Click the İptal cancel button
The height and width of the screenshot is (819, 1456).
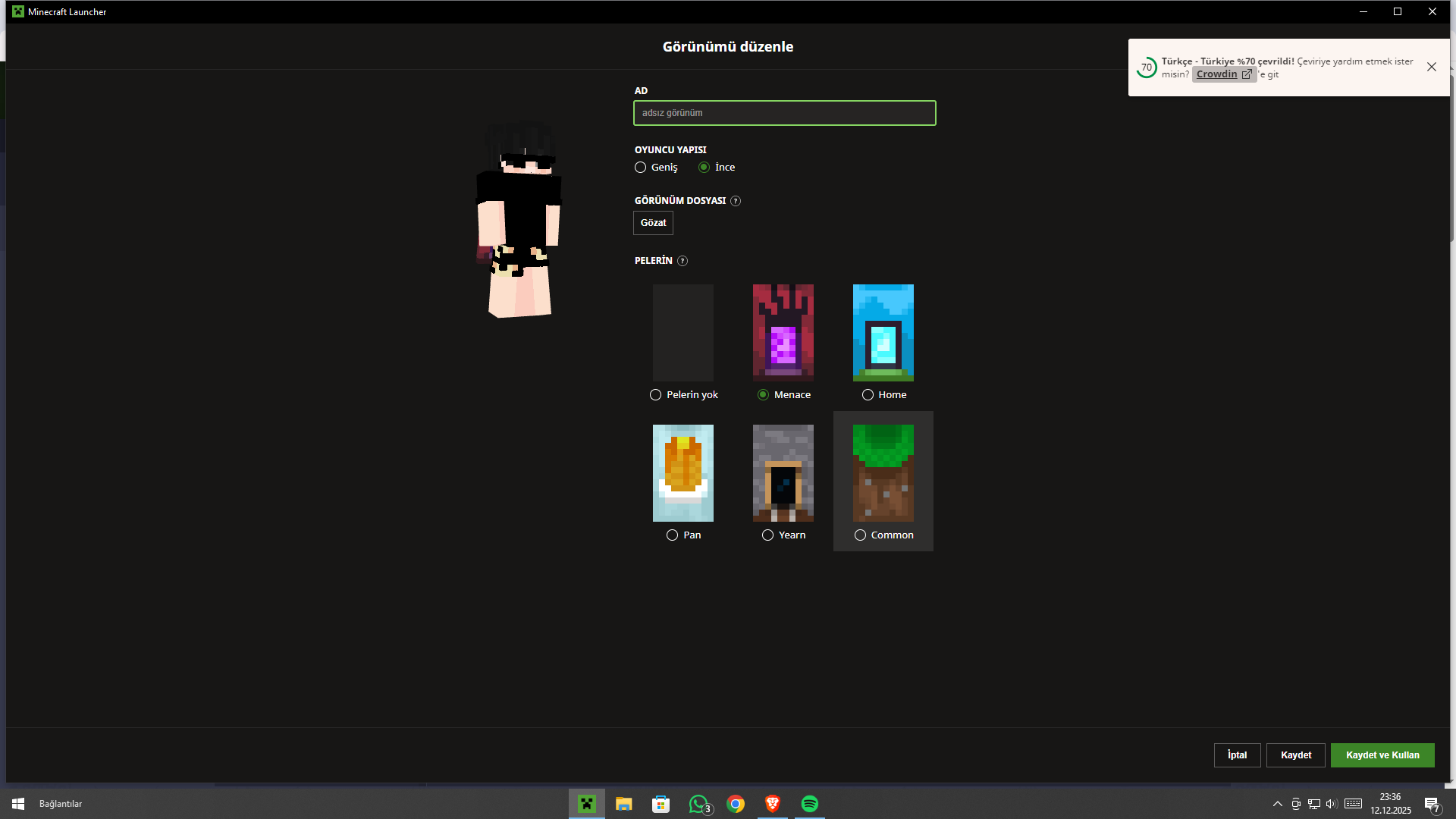tap(1238, 755)
